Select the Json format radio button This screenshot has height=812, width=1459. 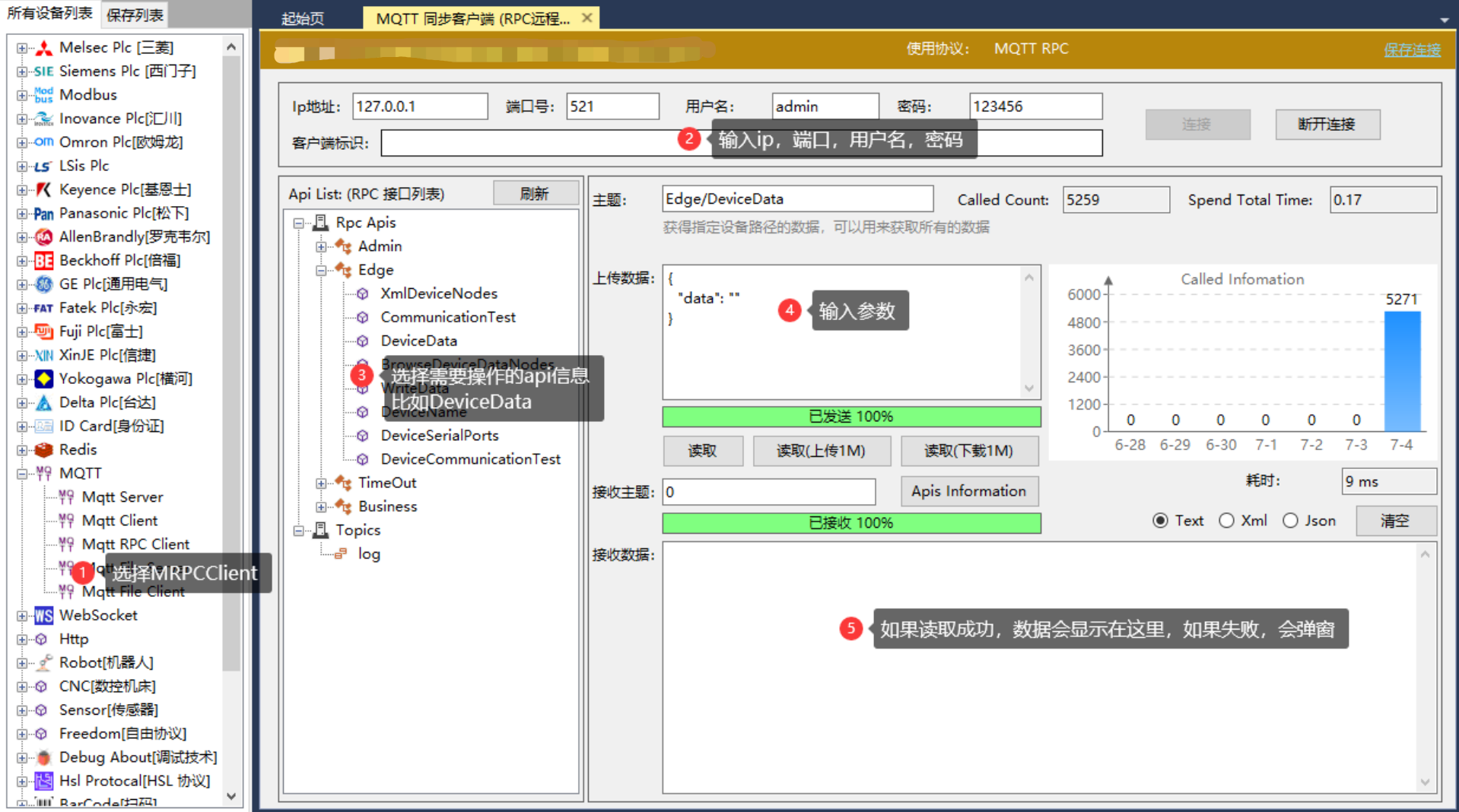pos(1290,521)
